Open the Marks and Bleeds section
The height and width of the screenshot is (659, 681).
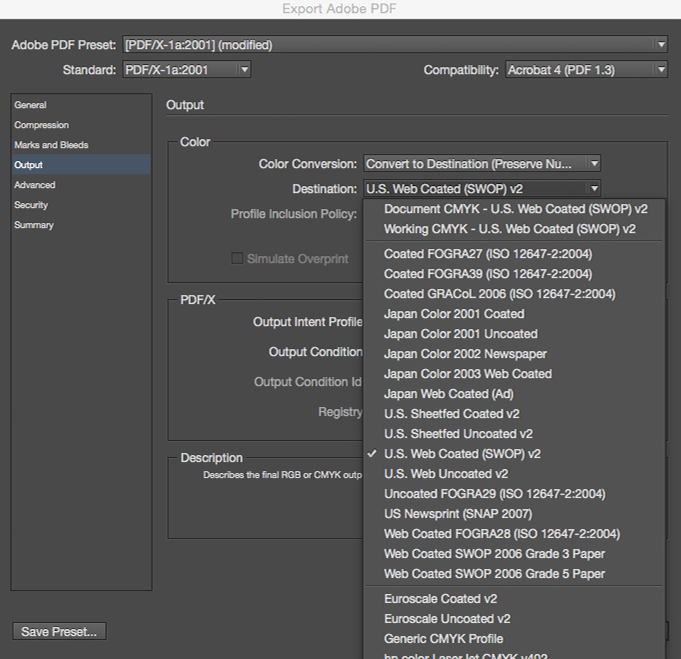(81, 145)
